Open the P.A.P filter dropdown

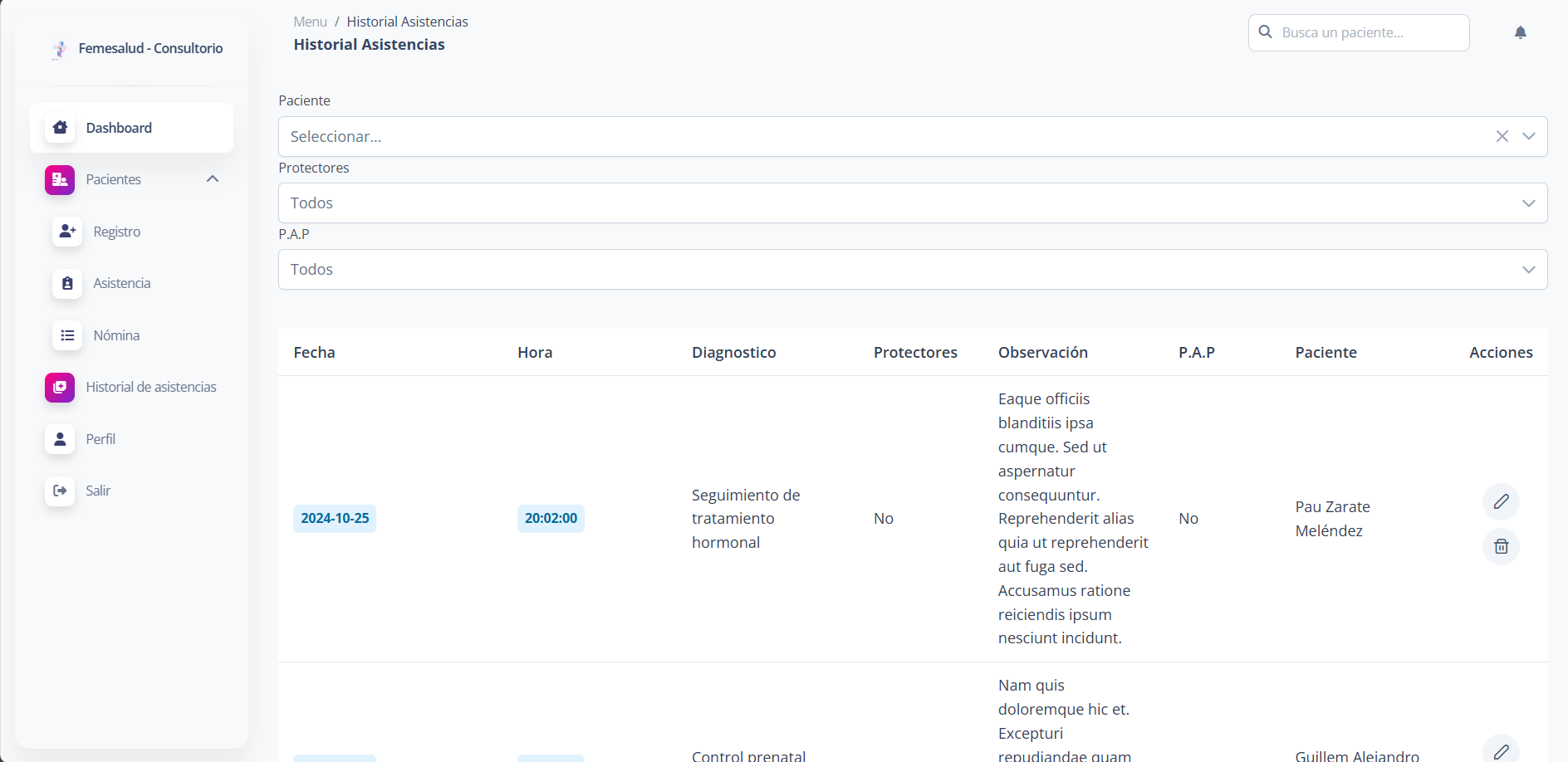pyautogui.click(x=1528, y=270)
